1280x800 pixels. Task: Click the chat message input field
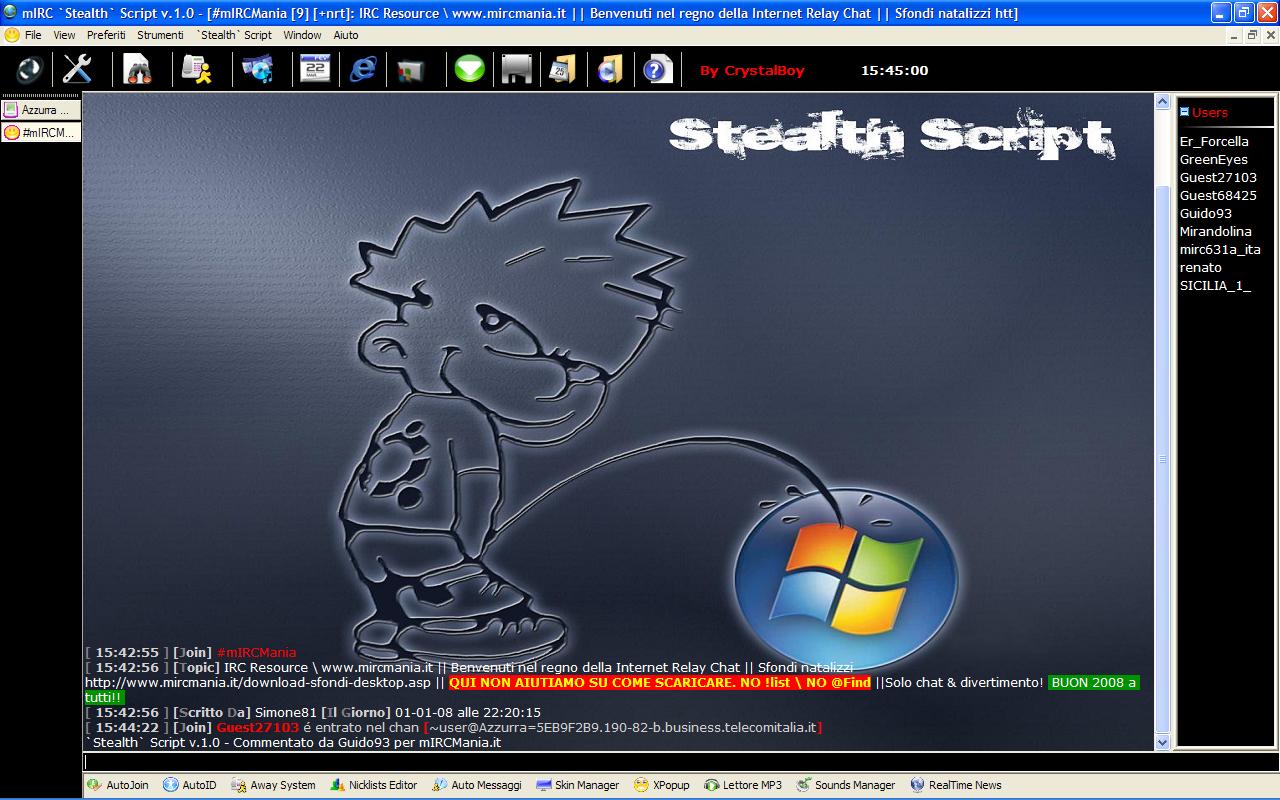620,762
